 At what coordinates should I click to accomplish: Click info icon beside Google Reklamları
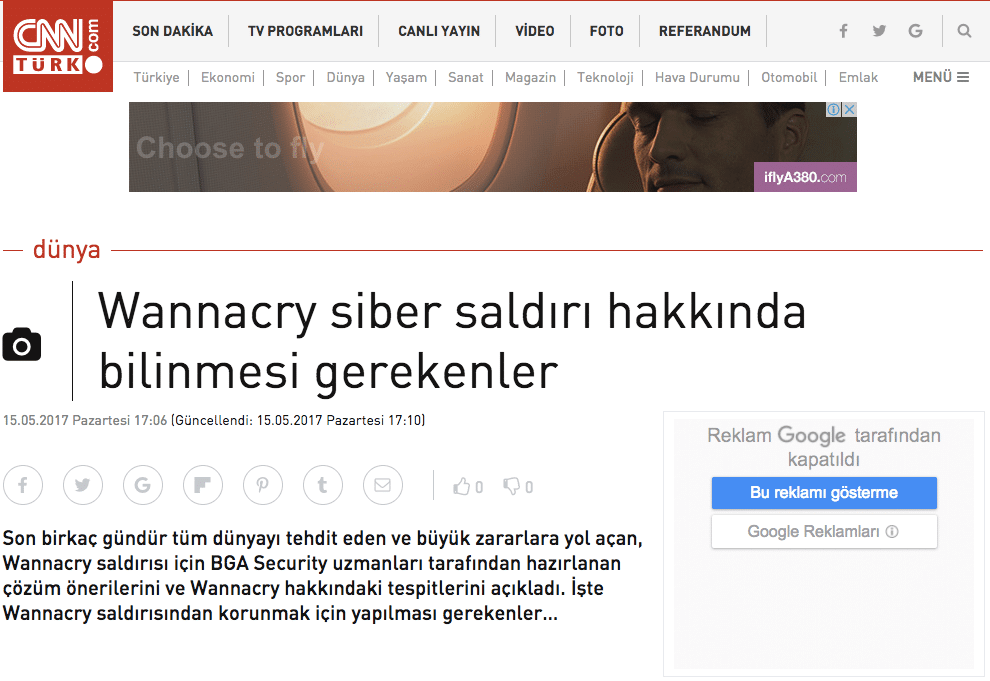point(892,531)
